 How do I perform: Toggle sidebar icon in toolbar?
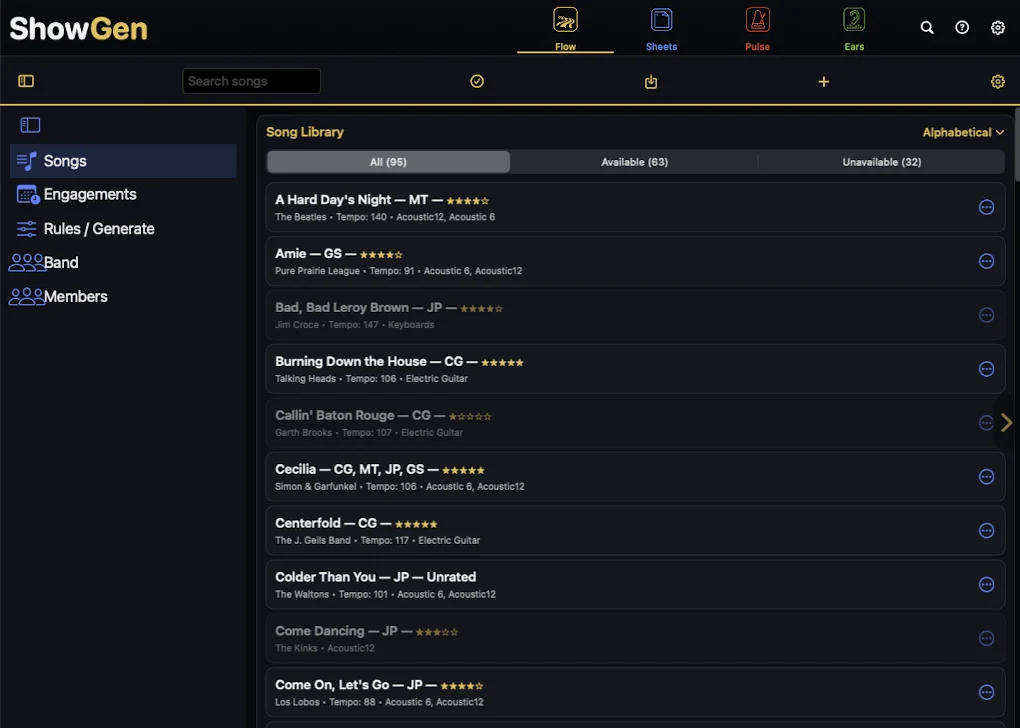(26, 81)
